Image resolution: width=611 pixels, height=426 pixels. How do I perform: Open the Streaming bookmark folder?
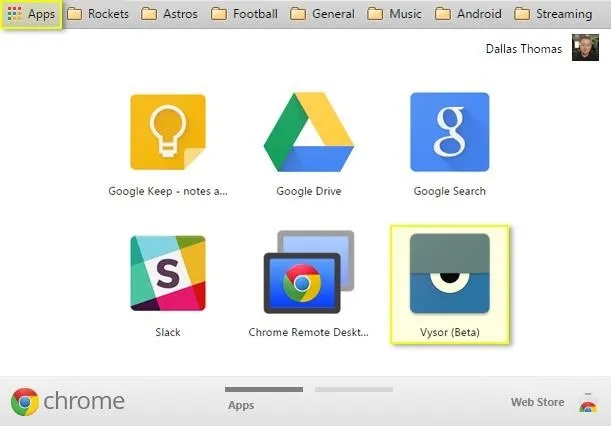[553, 14]
